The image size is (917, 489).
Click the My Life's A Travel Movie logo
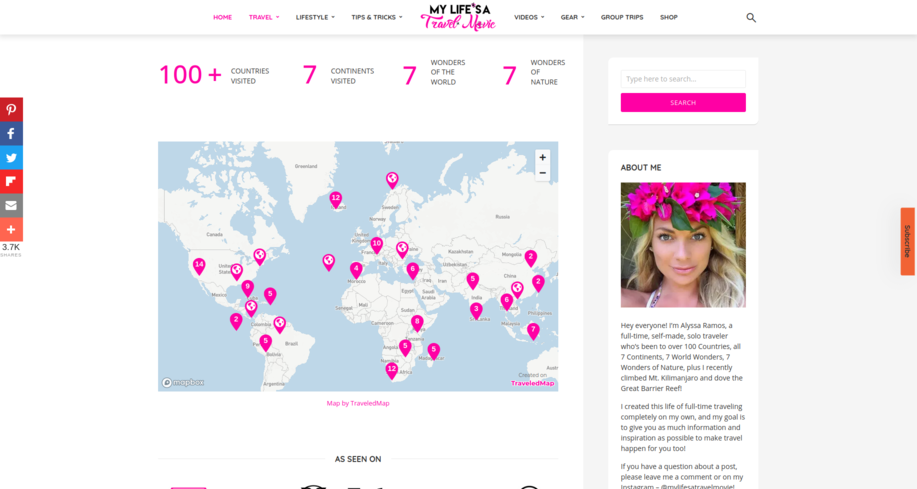(458, 17)
